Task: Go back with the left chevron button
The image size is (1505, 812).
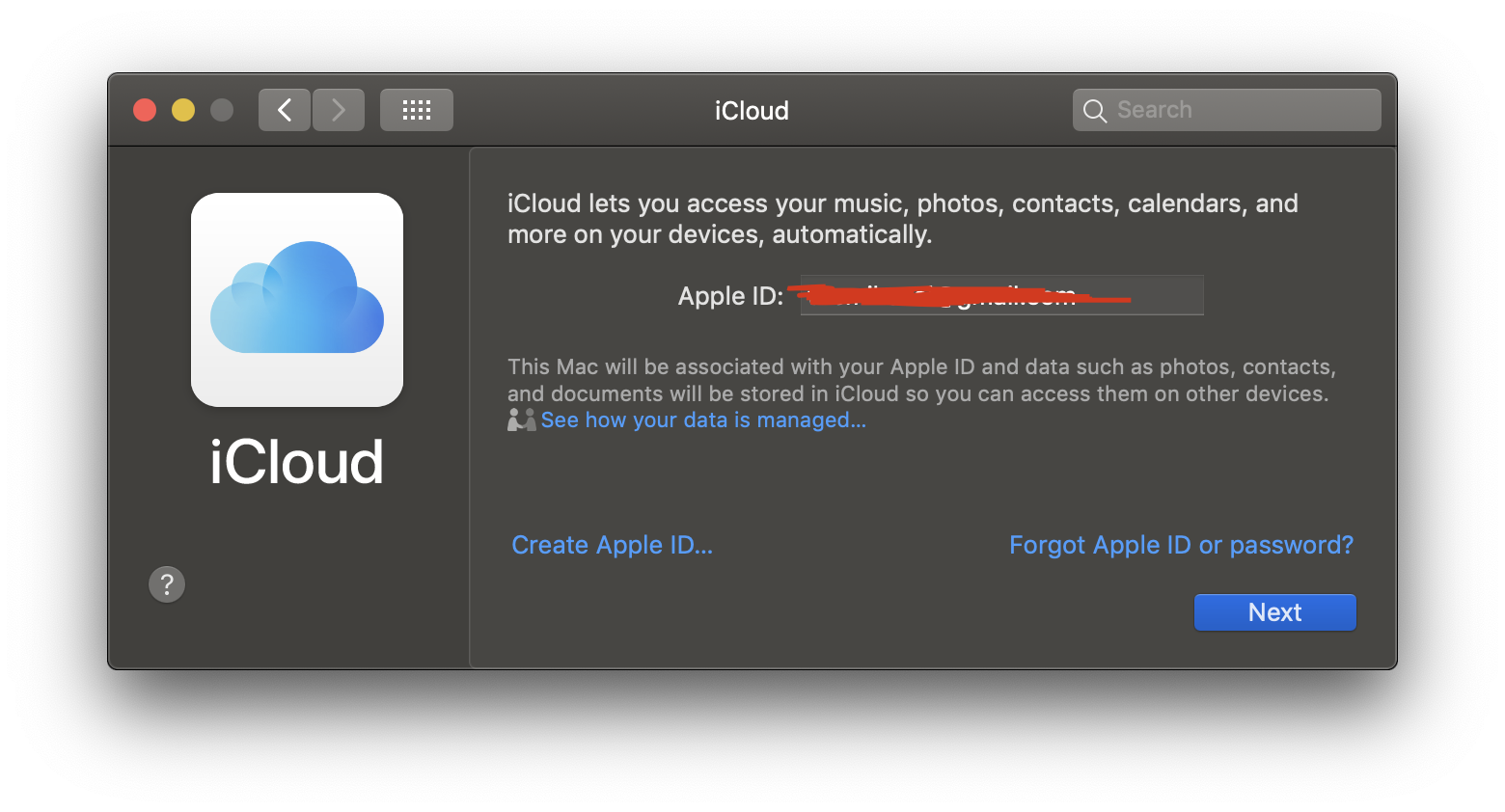Action: pyautogui.click(x=285, y=110)
